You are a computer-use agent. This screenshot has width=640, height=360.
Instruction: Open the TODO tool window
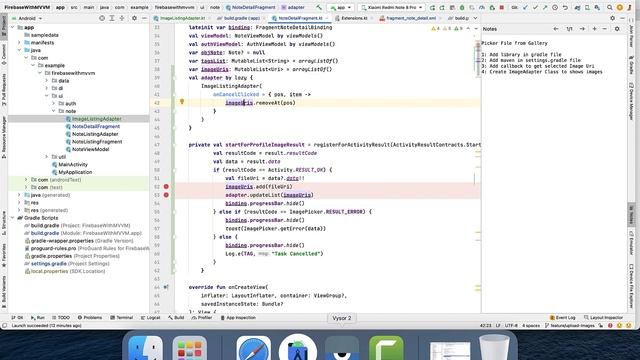coord(60,318)
